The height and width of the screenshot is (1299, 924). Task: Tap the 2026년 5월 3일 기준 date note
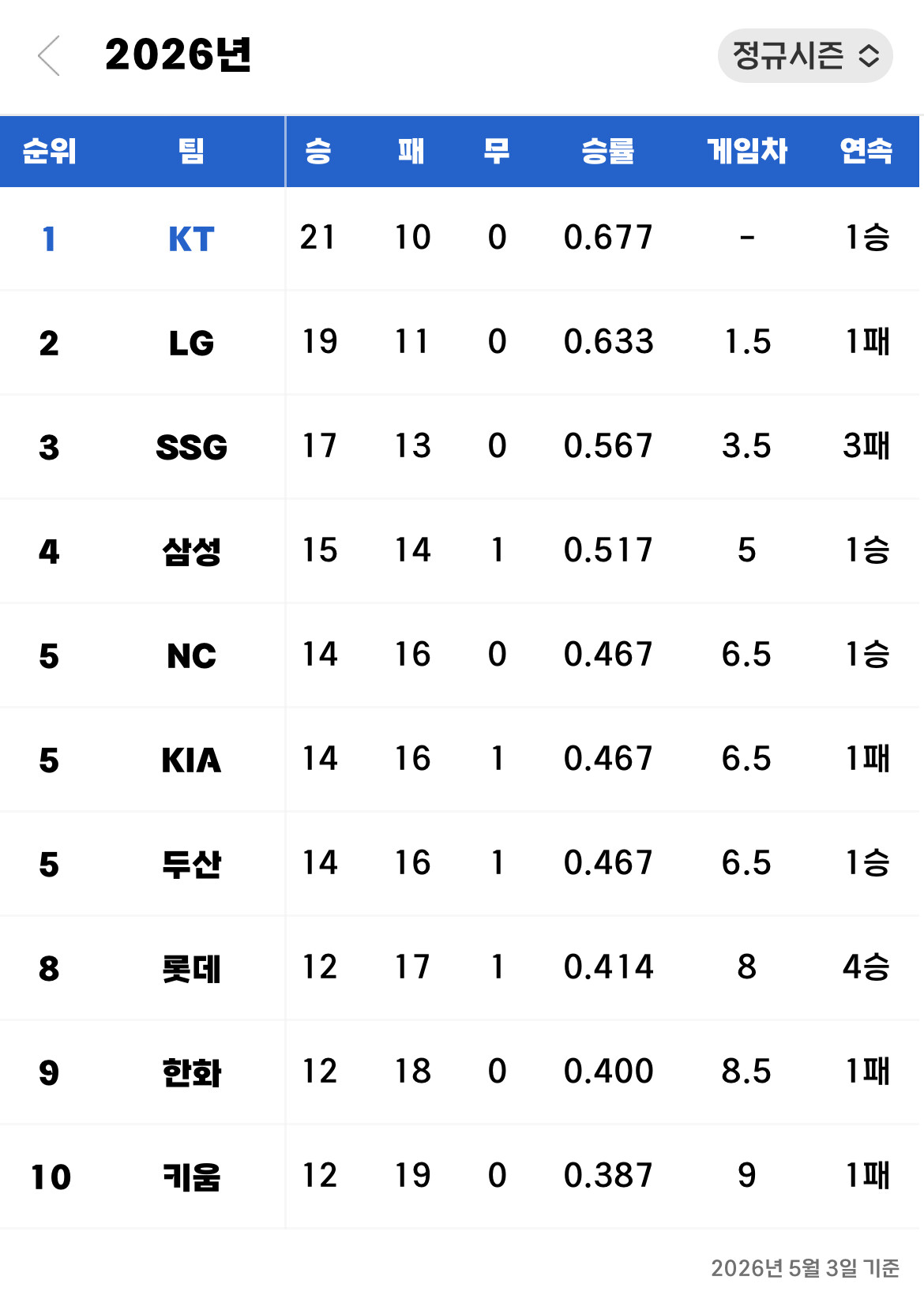click(x=805, y=1268)
